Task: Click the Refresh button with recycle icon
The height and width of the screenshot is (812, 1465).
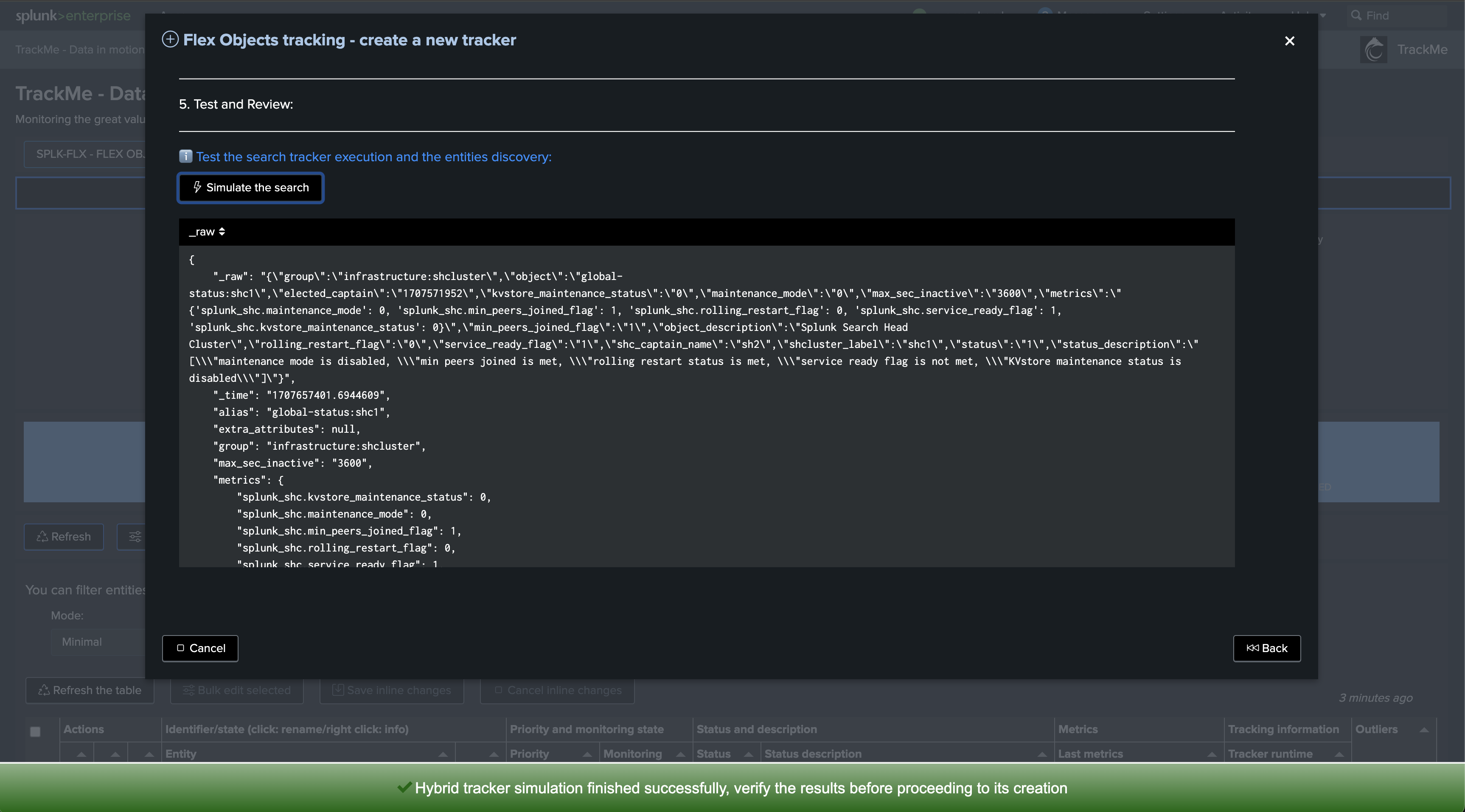Action: 64,537
